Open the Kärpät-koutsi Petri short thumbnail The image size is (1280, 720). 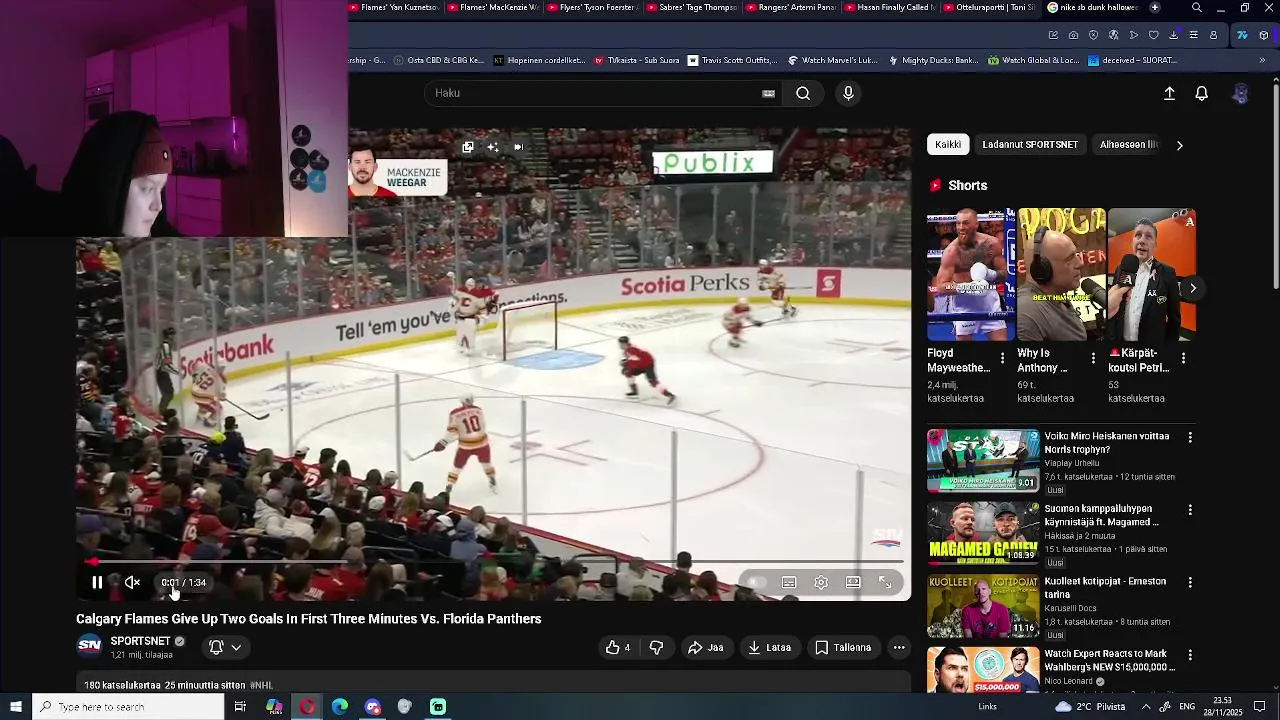pos(1151,274)
